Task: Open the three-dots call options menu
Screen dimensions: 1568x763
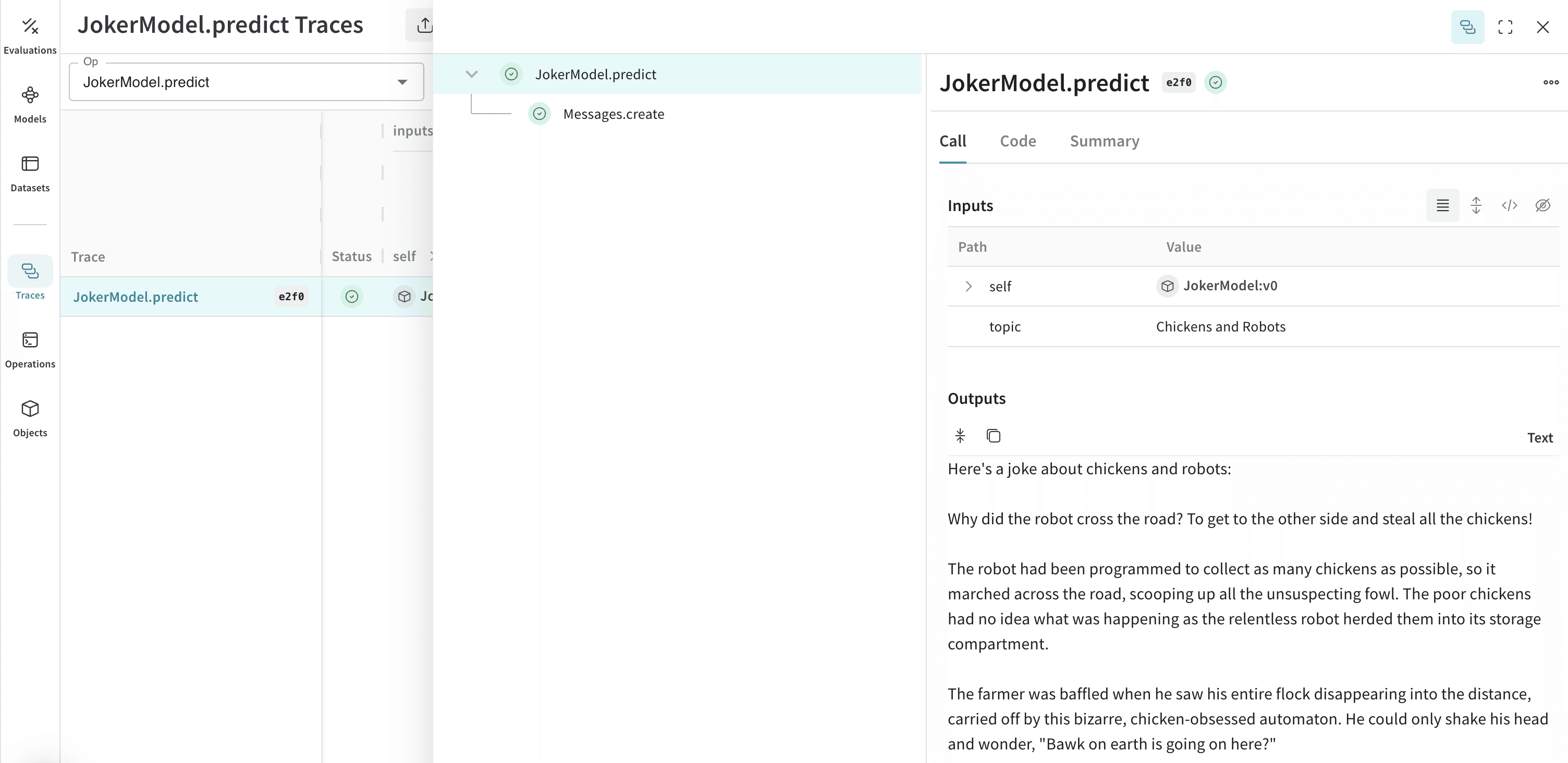Action: coord(1551,82)
